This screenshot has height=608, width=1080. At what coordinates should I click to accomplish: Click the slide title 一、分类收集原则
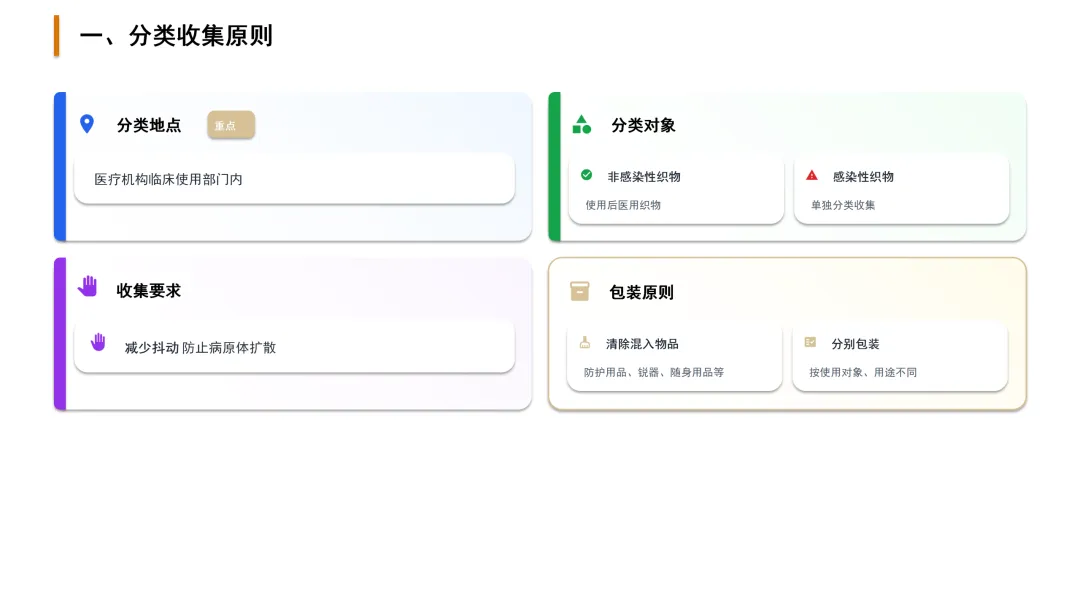click(x=176, y=36)
